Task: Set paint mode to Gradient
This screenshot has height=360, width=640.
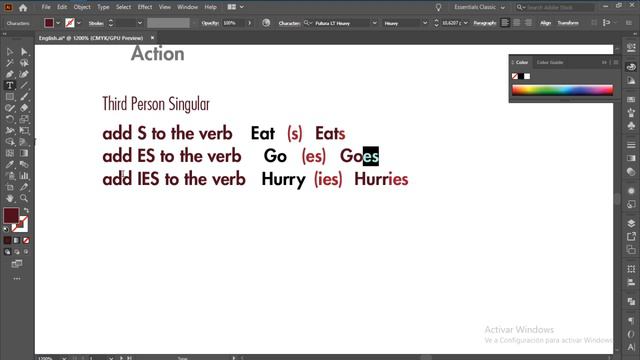Action: pos(17,240)
